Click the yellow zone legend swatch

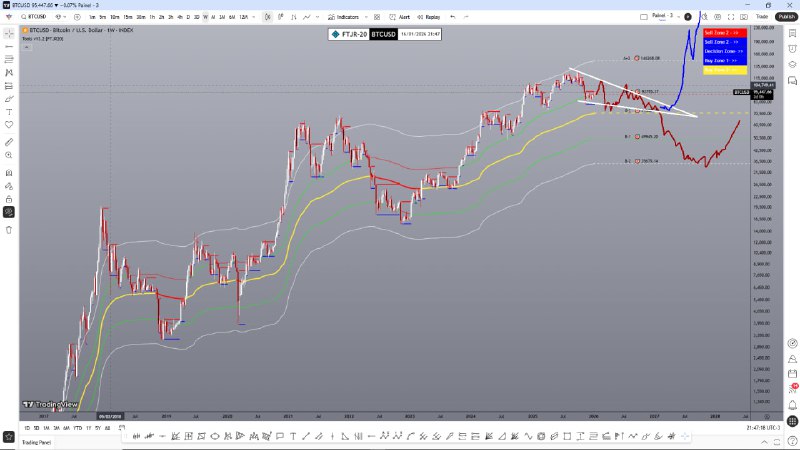click(724, 70)
